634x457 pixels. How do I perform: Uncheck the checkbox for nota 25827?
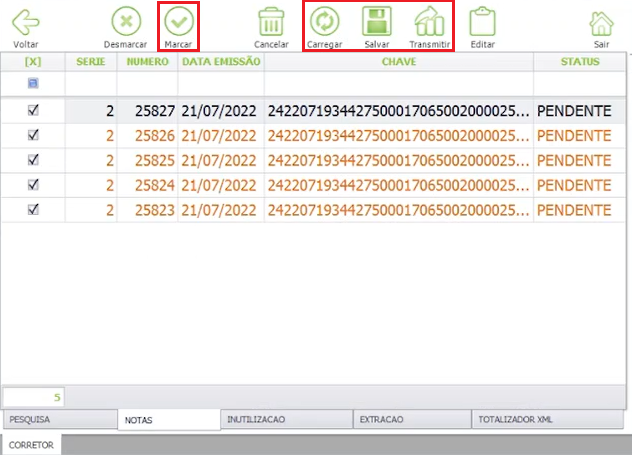(x=33, y=110)
